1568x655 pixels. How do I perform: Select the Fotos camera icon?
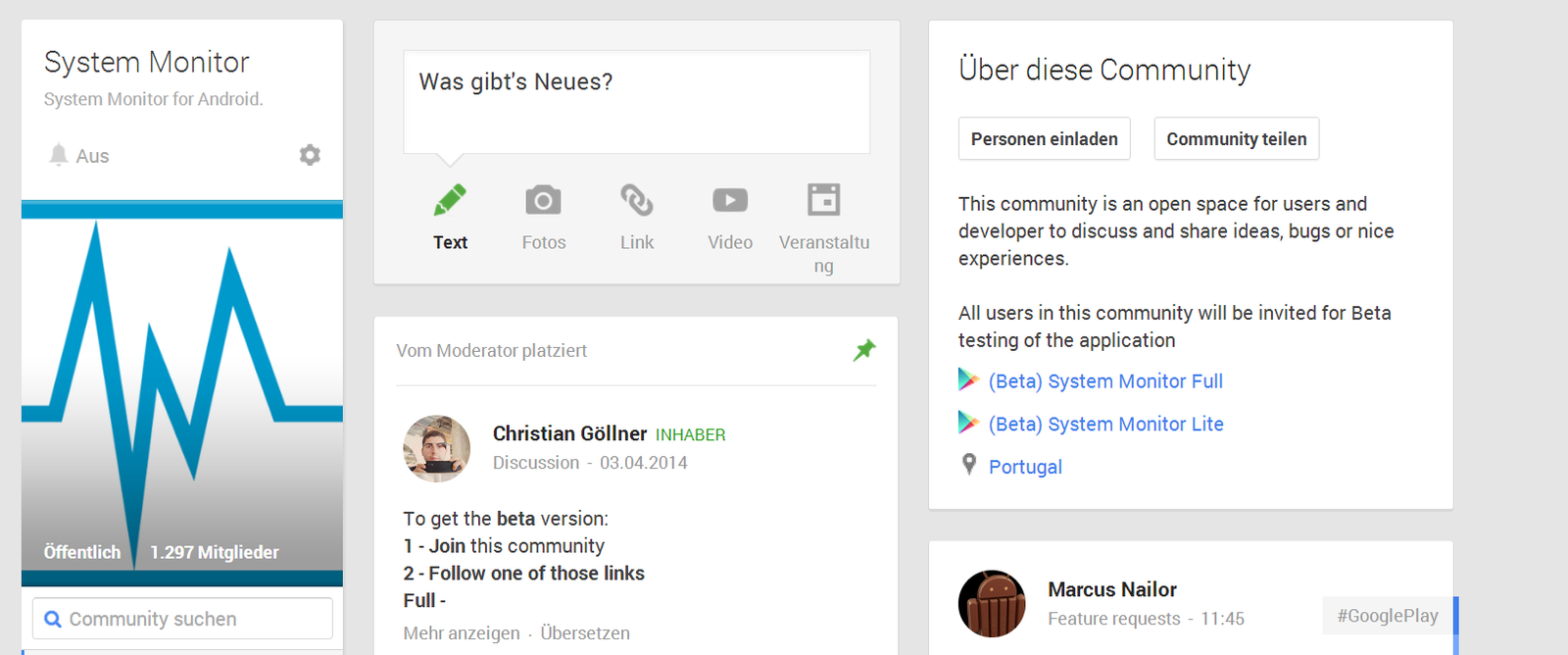tap(543, 200)
